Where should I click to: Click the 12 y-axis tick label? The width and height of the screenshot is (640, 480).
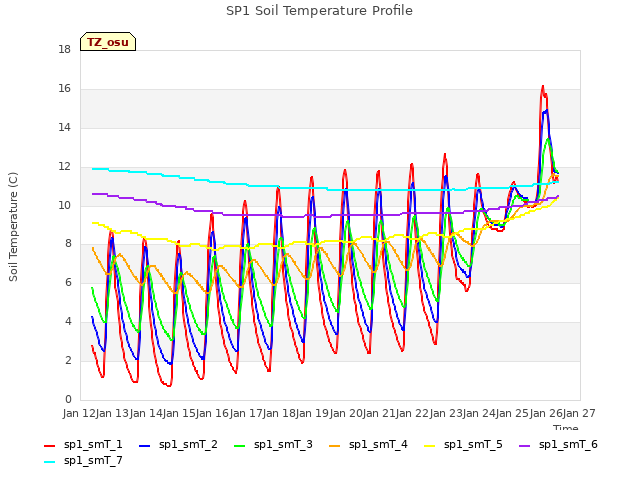[x=64, y=167]
